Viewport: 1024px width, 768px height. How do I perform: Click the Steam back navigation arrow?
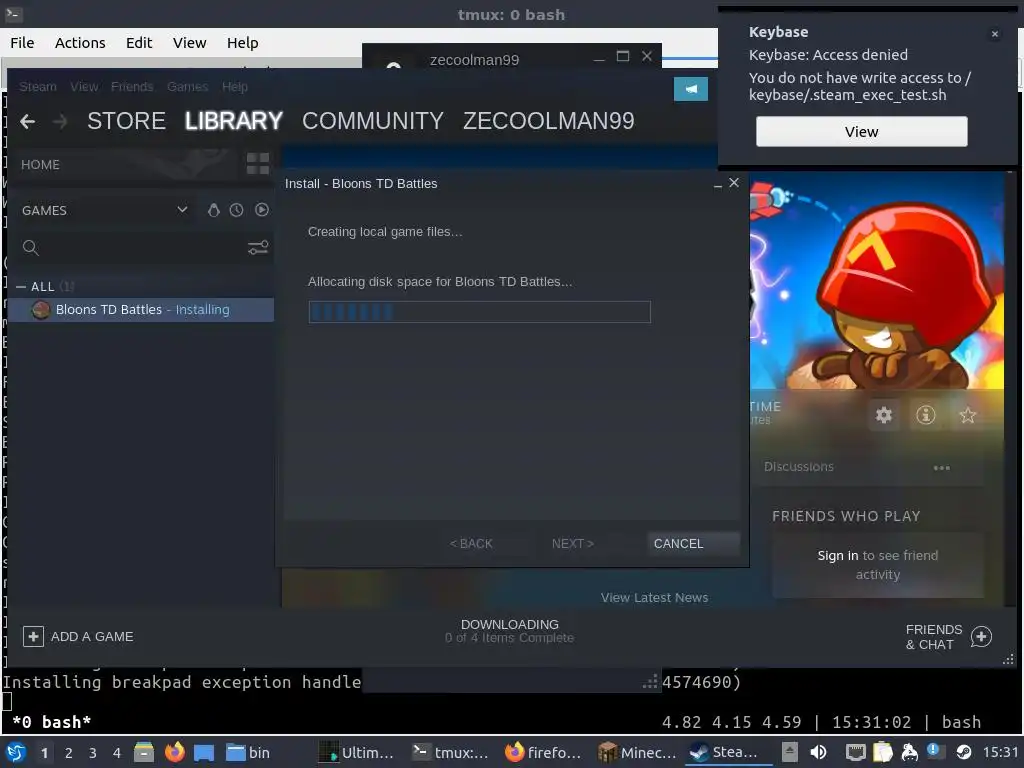(x=27, y=121)
